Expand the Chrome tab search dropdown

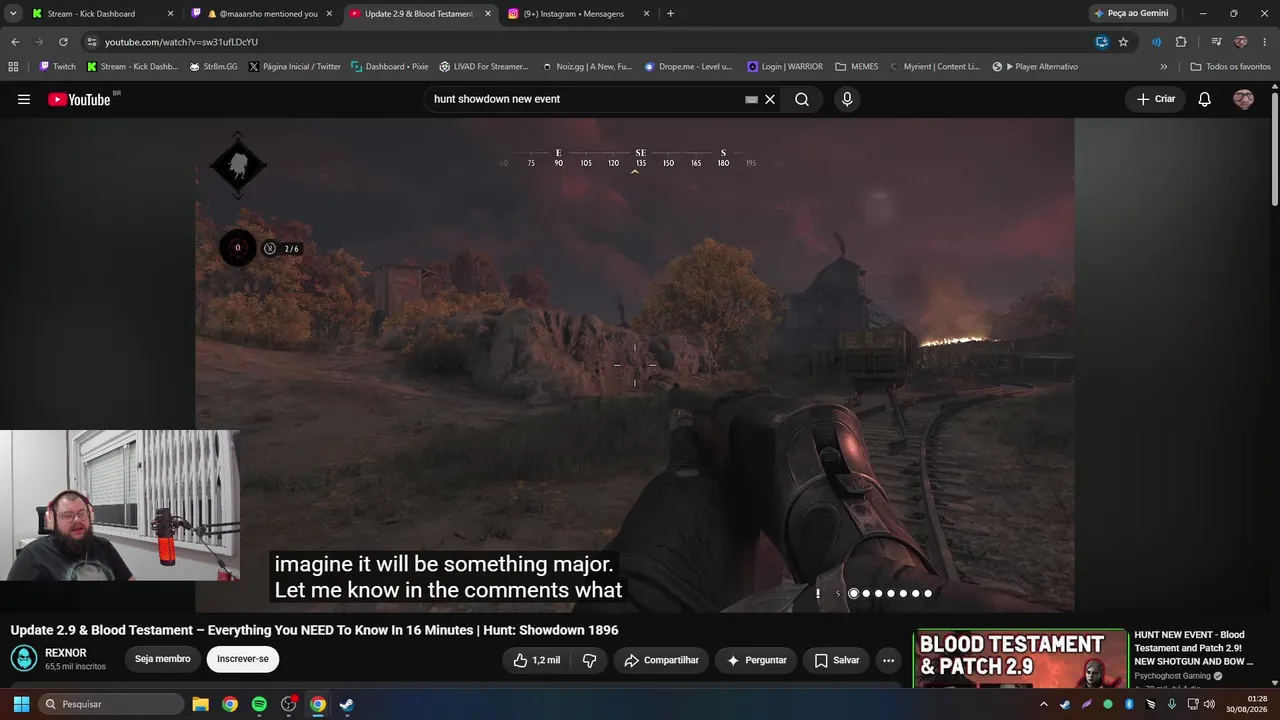point(13,14)
